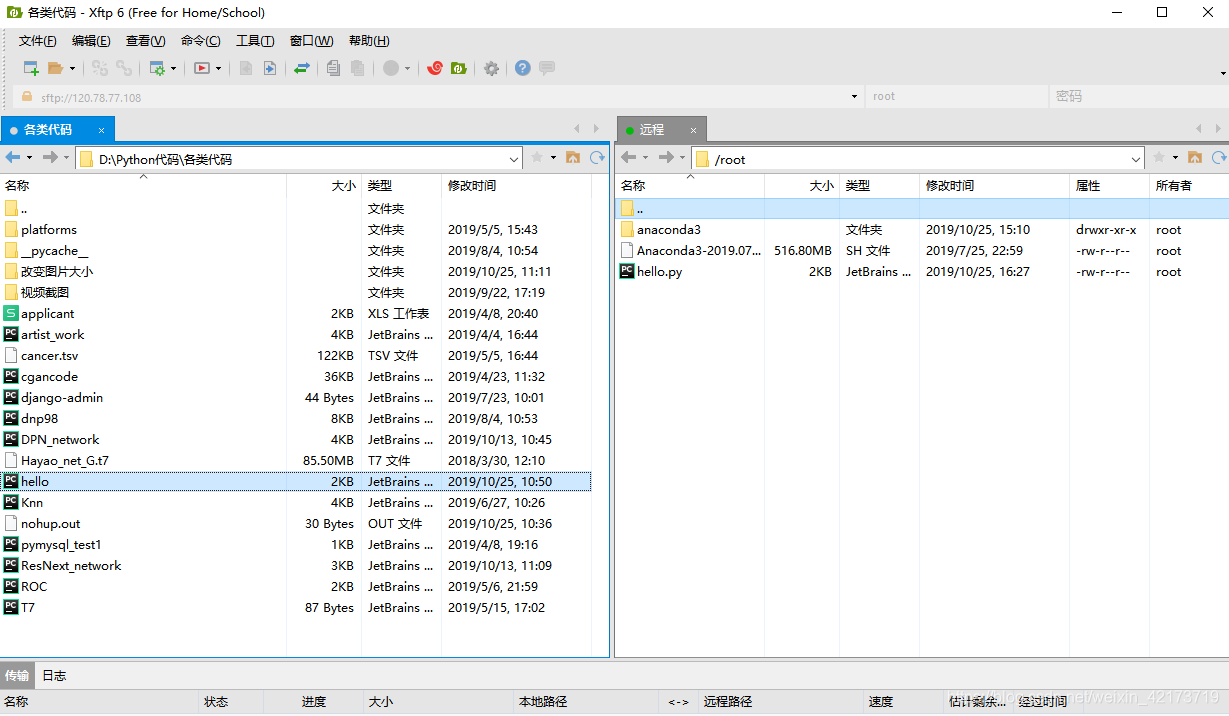Open the 编辑(E) menu
Screen dimensions: 1229x716
tap(91, 41)
